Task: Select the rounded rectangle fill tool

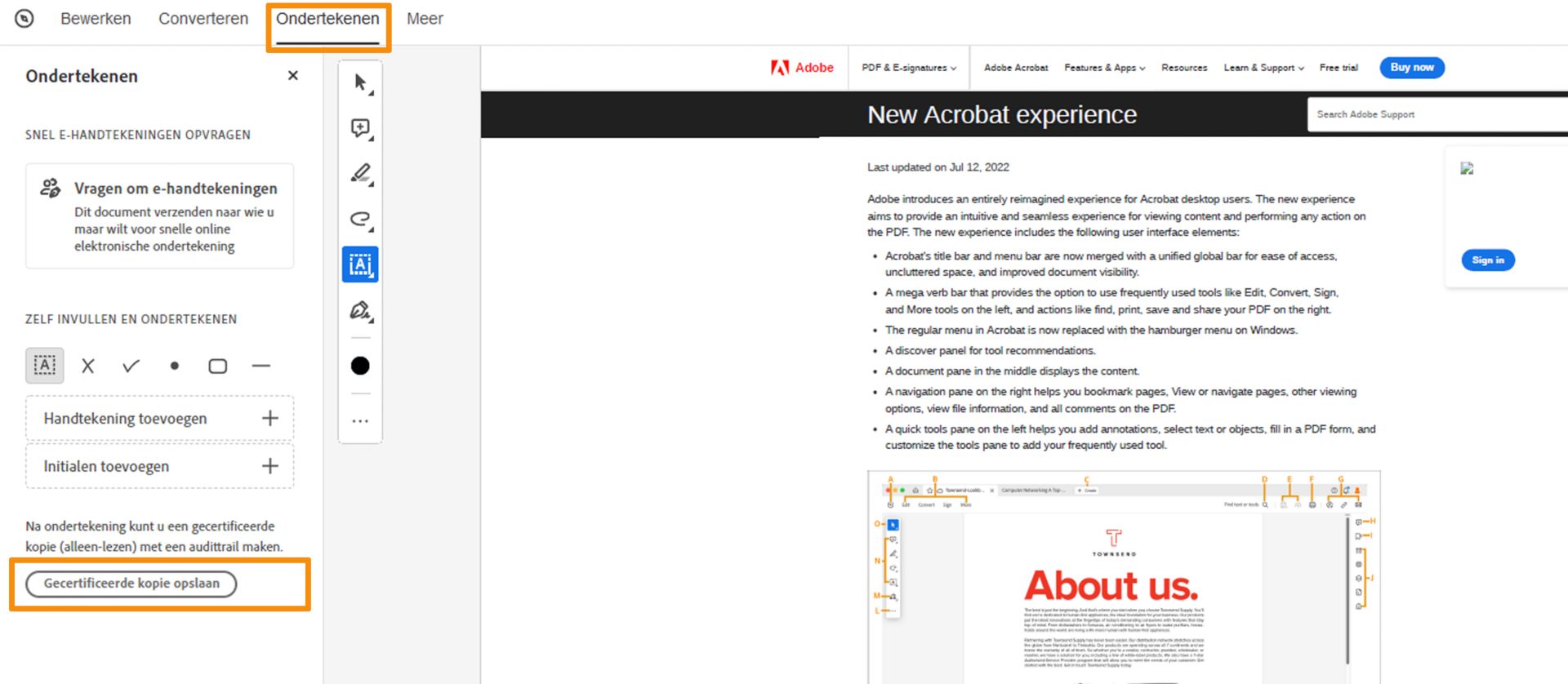Action: pos(217,366)
